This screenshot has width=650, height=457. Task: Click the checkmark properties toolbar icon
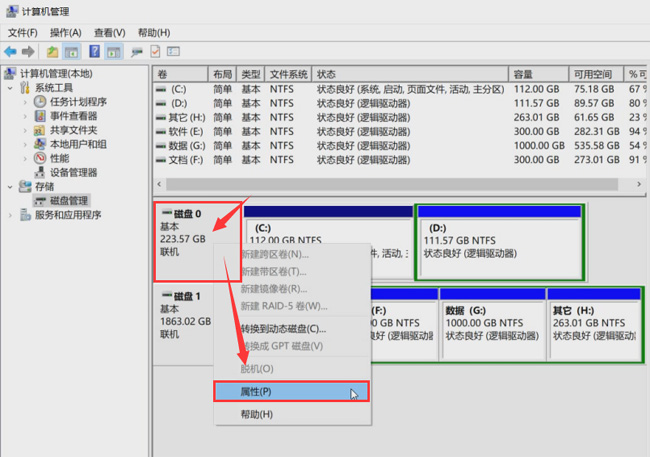coord(155,51)
